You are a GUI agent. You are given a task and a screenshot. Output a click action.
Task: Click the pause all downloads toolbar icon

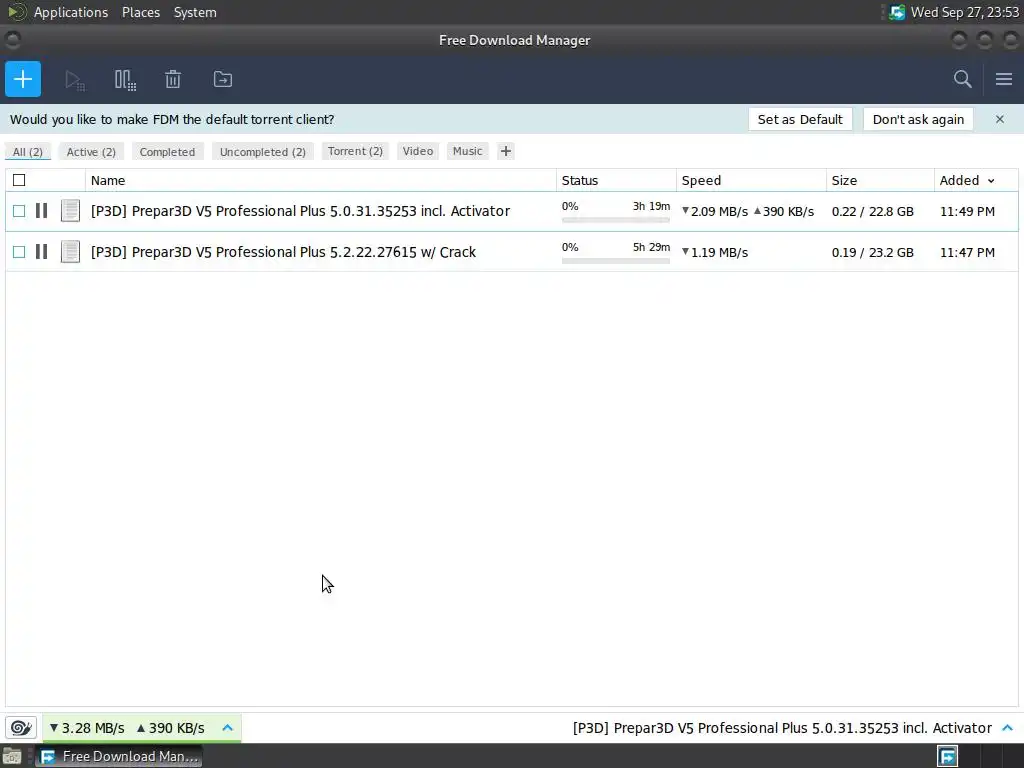tap(125, 80)
